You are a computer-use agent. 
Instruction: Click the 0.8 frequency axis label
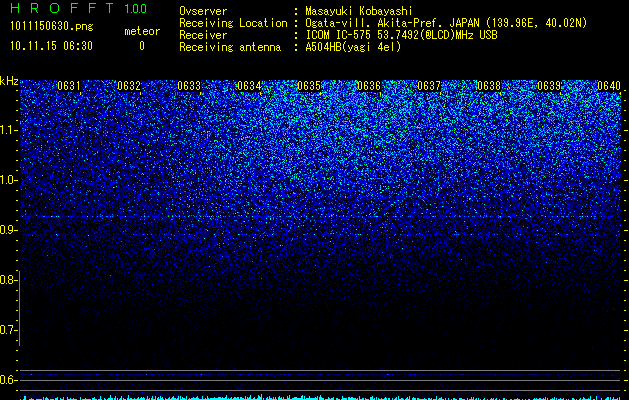(8, 280)
